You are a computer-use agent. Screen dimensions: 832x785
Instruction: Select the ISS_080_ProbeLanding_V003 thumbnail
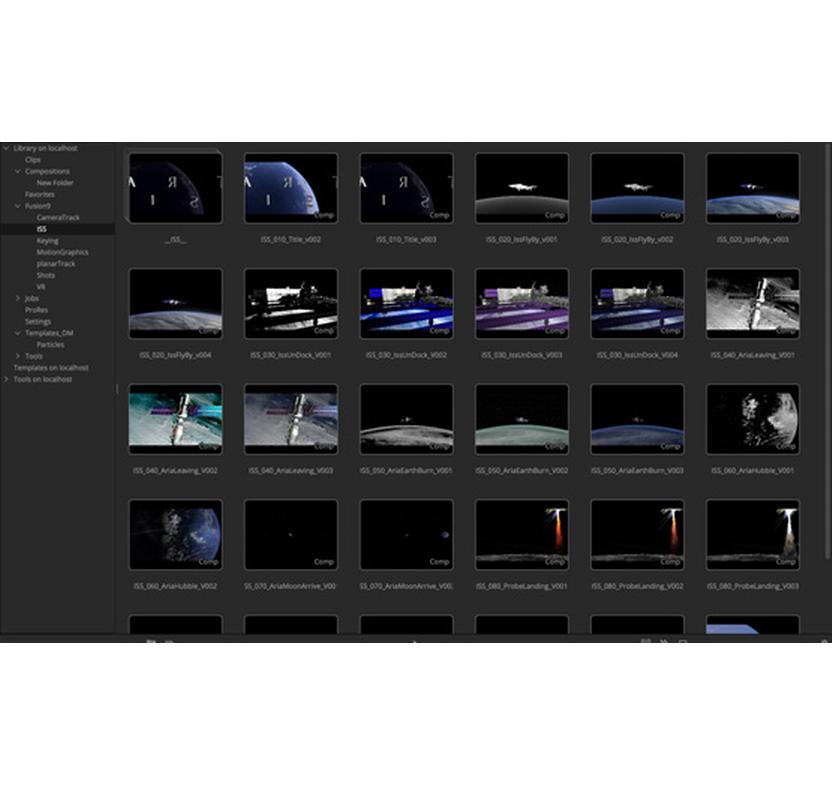click(x=753, y=534)
